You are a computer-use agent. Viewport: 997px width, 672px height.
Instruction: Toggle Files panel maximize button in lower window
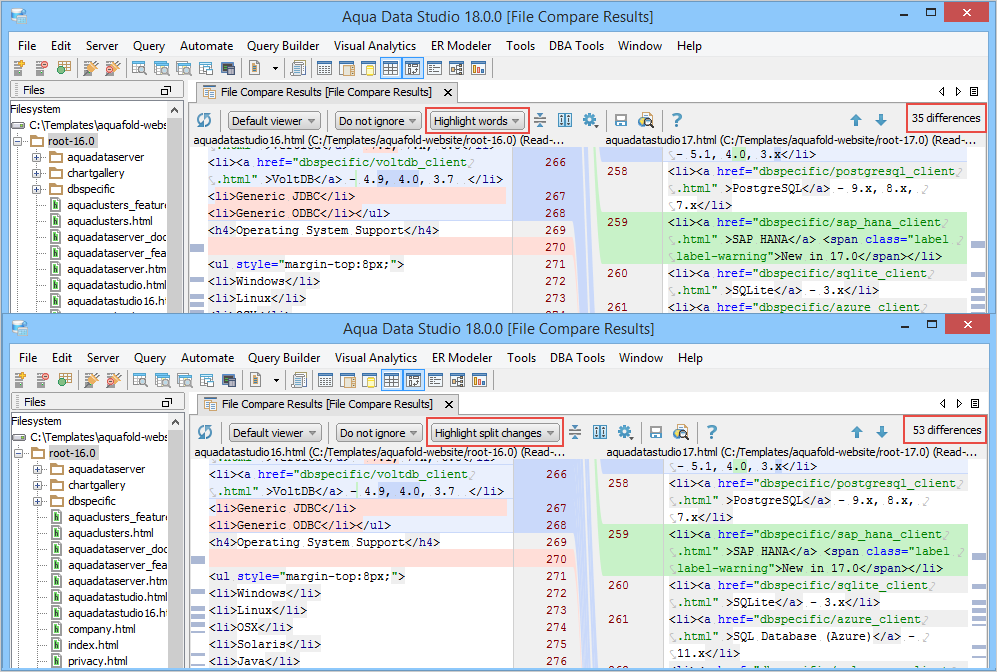click(166, 402)
